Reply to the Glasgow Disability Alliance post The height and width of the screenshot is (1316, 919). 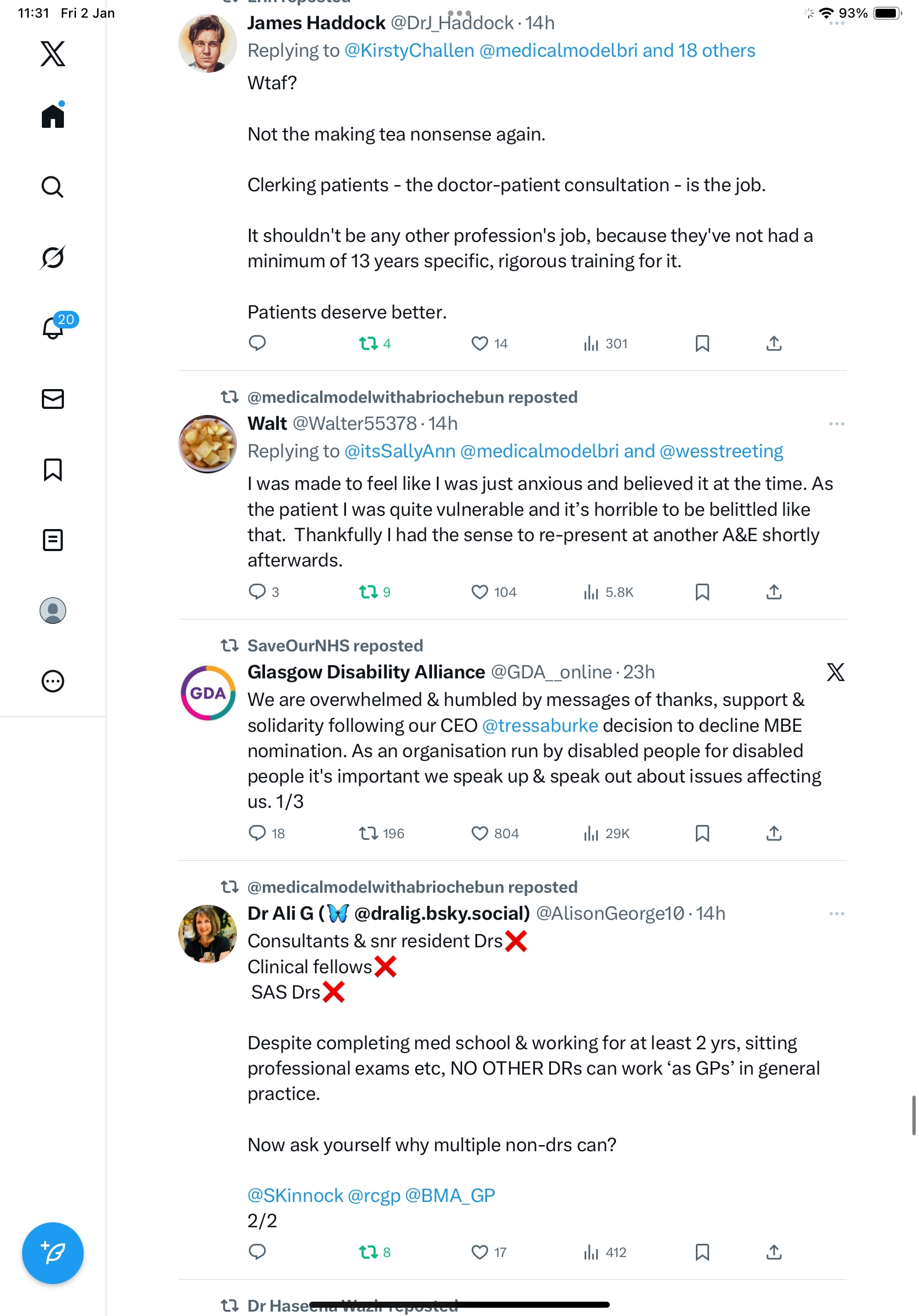pos(257,833)
